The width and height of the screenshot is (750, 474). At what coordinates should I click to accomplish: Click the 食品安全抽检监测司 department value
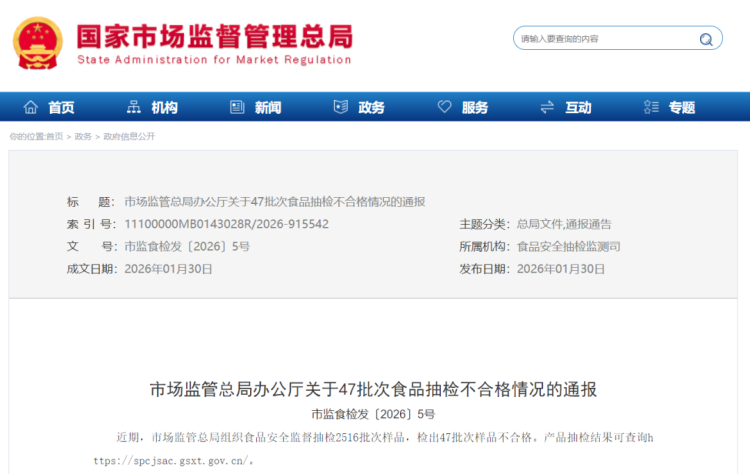click(568, 246)
